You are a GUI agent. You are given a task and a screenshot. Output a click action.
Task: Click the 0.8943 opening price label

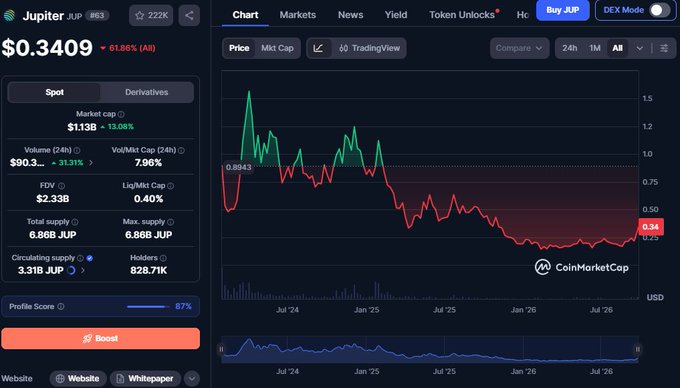238,167
